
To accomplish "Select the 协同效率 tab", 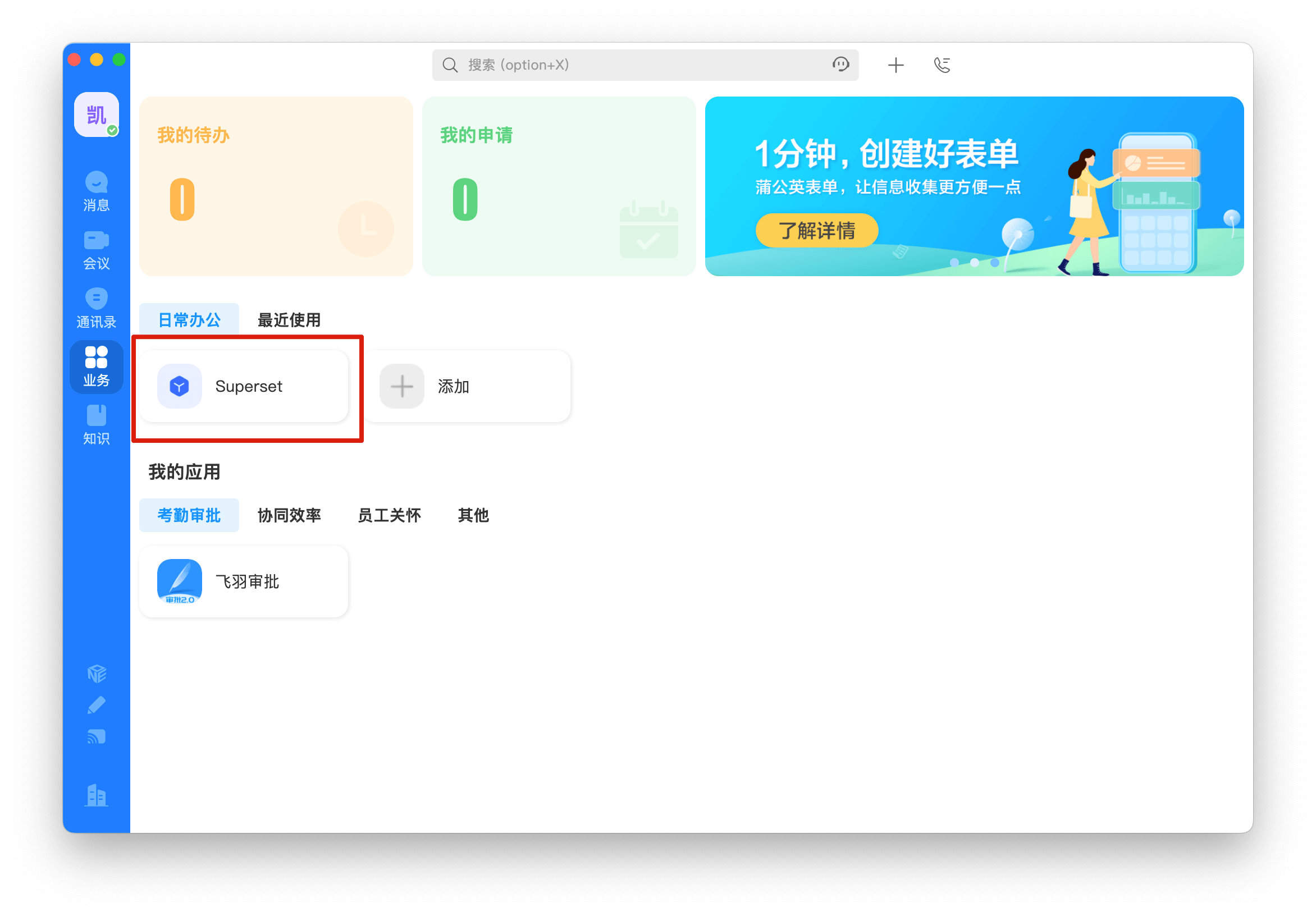I will [x=289, y=515].
